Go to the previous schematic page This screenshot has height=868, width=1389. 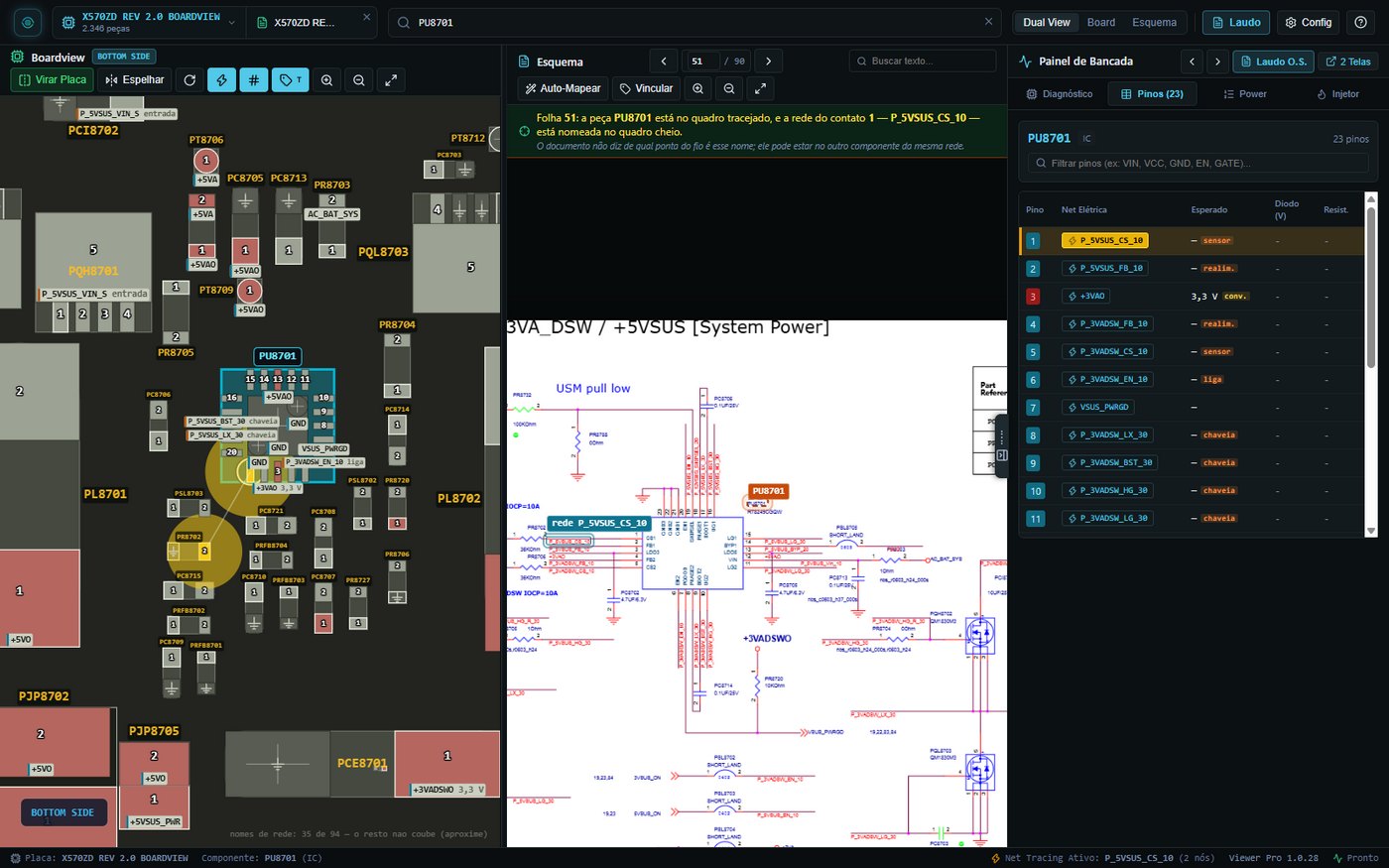[x=663, y=62]
